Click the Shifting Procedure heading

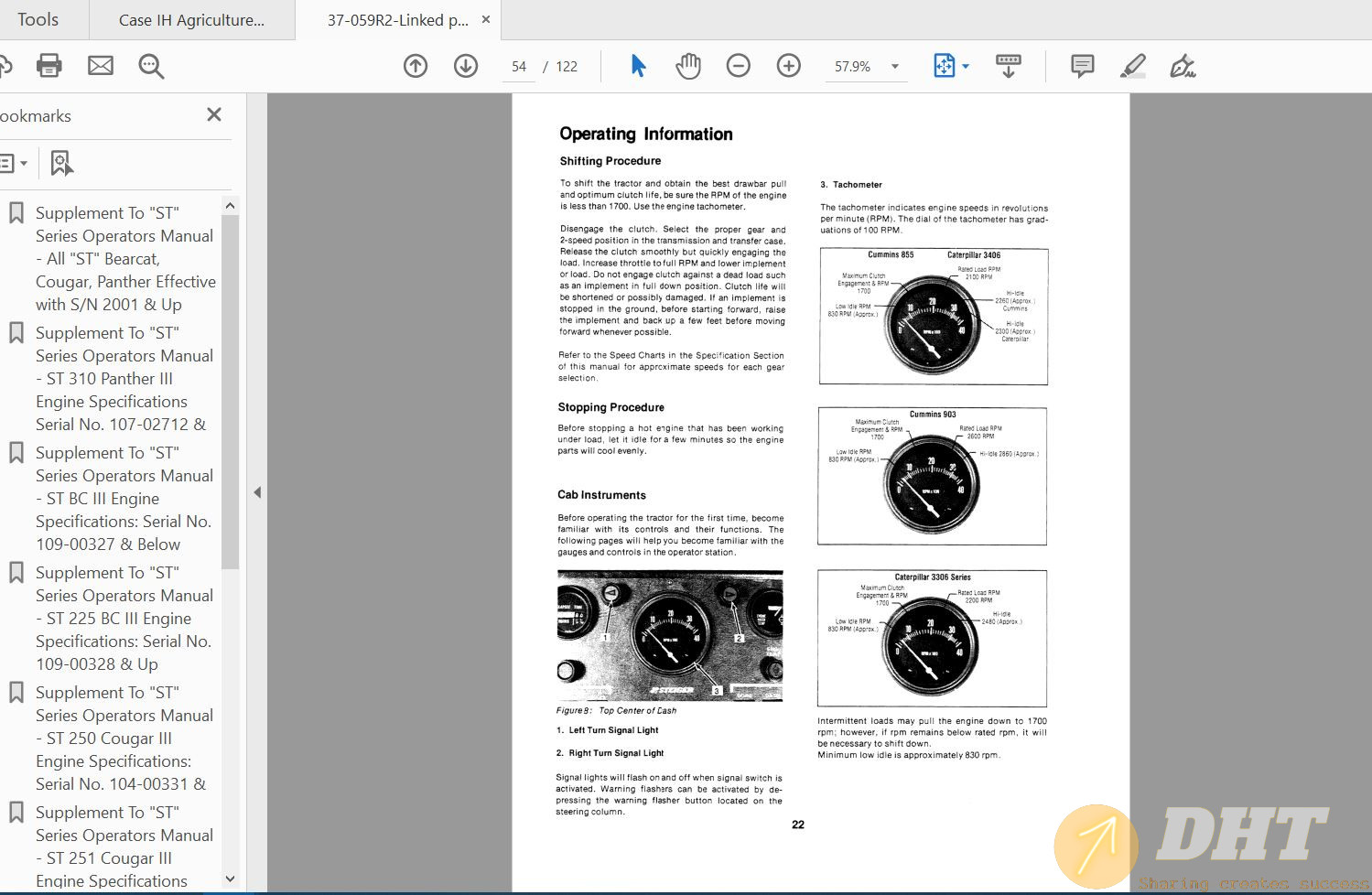click(610, 161)
